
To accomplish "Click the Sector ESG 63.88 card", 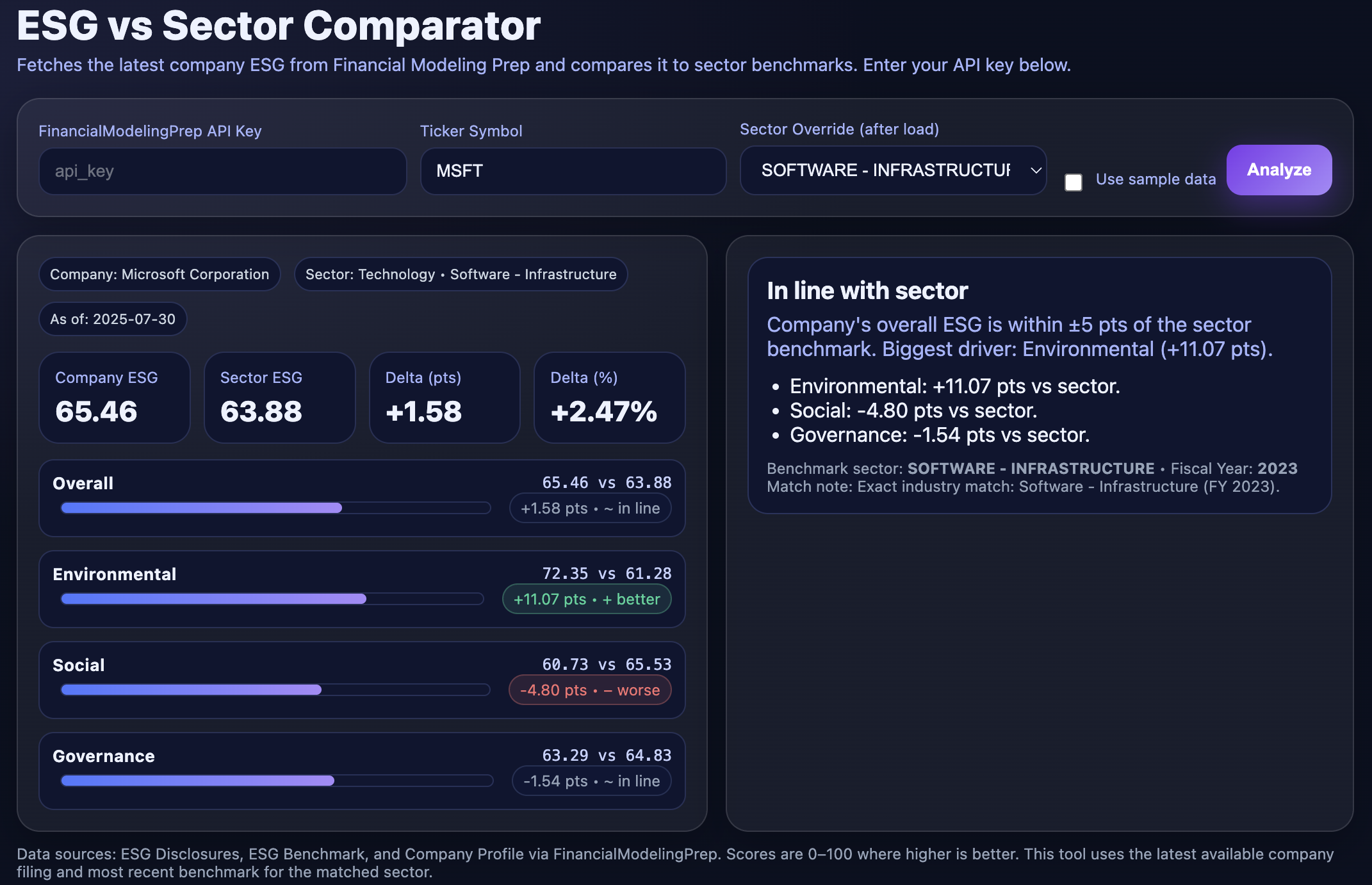I will coord(279,397).
